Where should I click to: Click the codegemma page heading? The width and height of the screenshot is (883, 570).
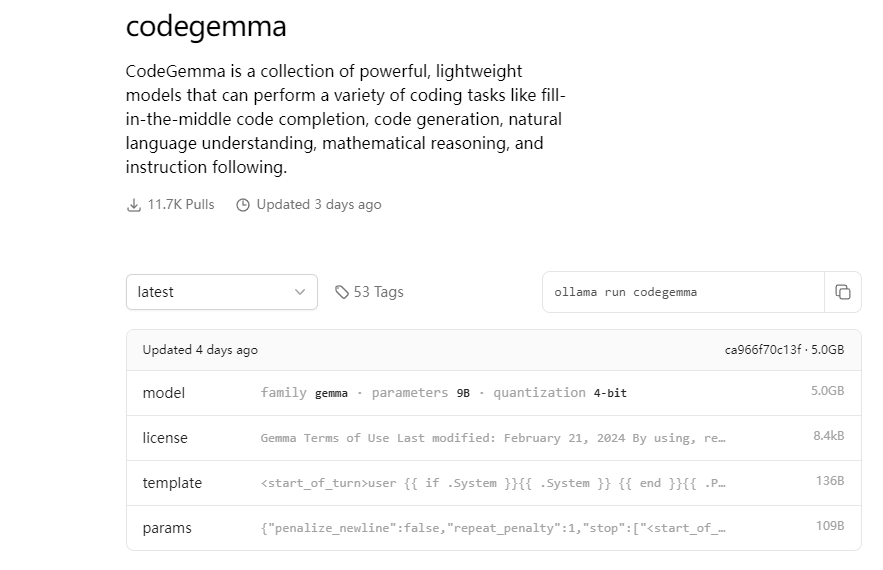(206, 27)
